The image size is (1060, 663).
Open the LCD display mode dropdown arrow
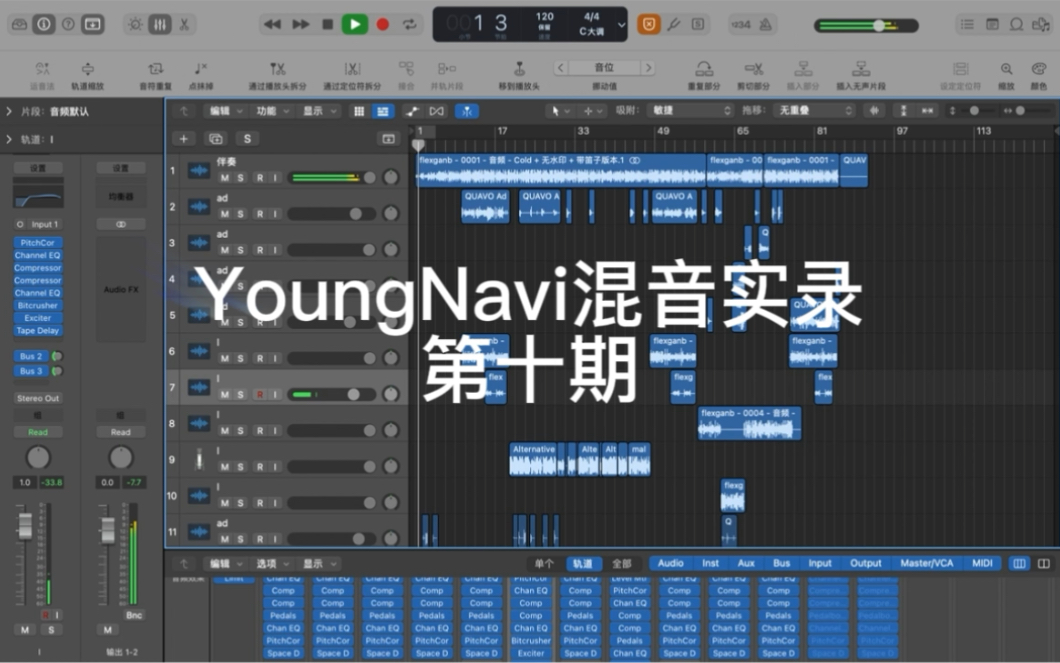[621, 25]
